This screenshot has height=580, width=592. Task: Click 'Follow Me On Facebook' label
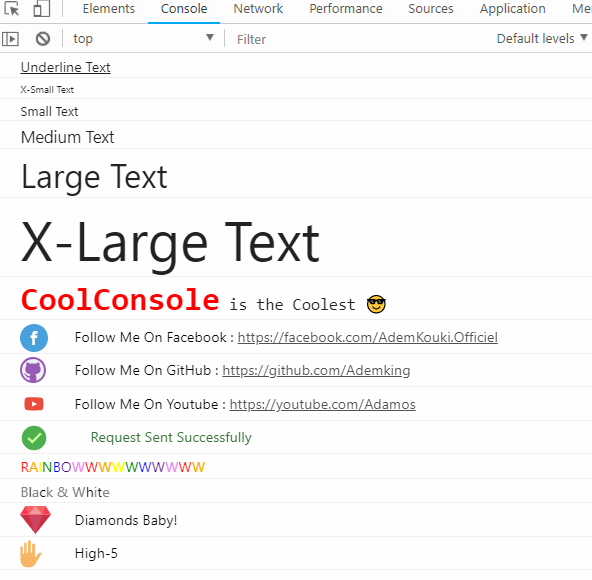pos(151,337)
